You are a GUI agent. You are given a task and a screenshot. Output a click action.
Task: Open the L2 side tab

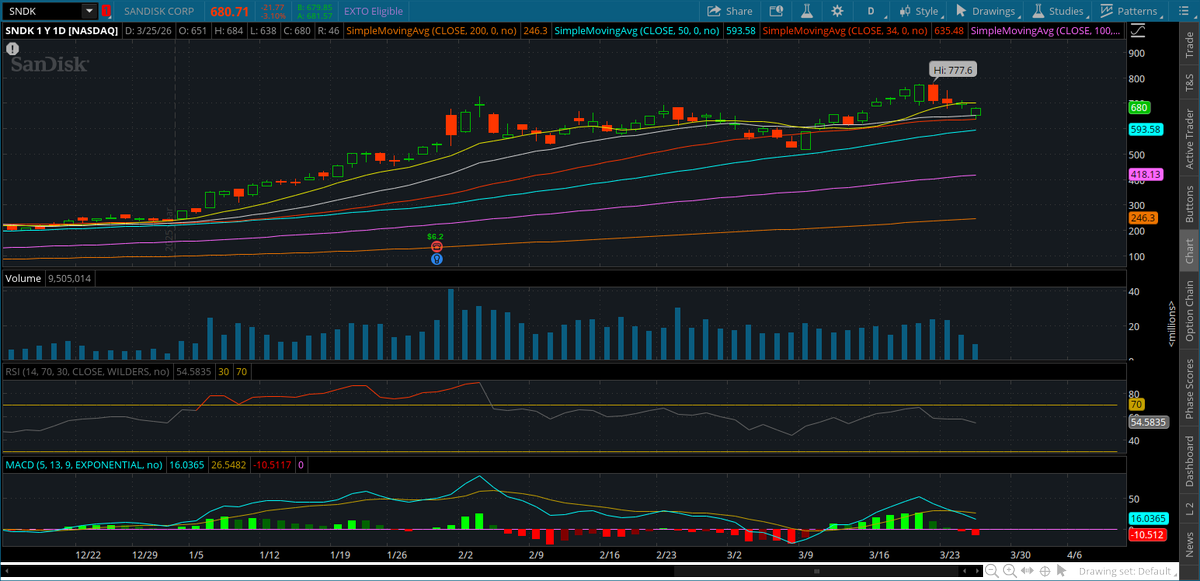coord(1189,508)
